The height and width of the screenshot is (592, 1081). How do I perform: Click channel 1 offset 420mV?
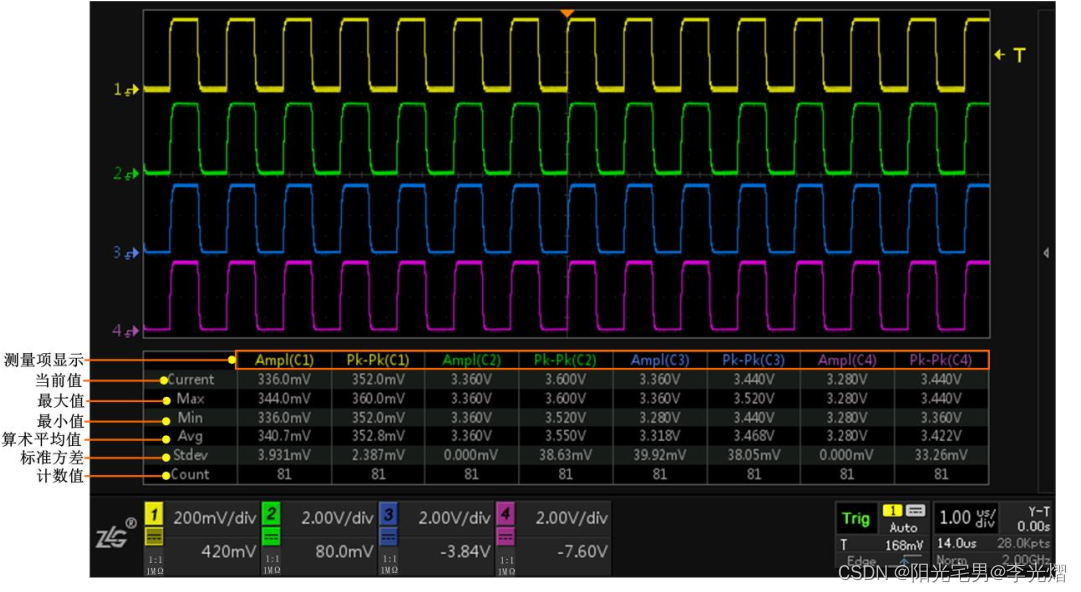228,551
